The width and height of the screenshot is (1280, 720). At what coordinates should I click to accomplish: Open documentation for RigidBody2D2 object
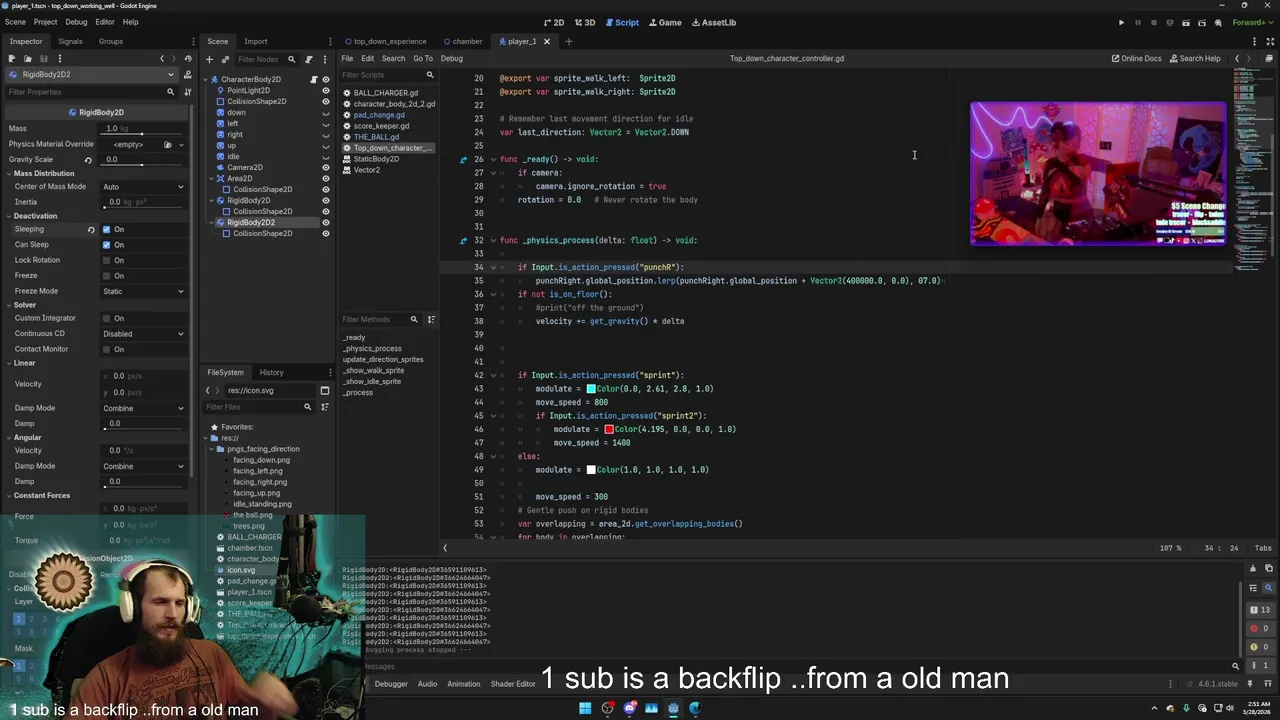(186, 75)
